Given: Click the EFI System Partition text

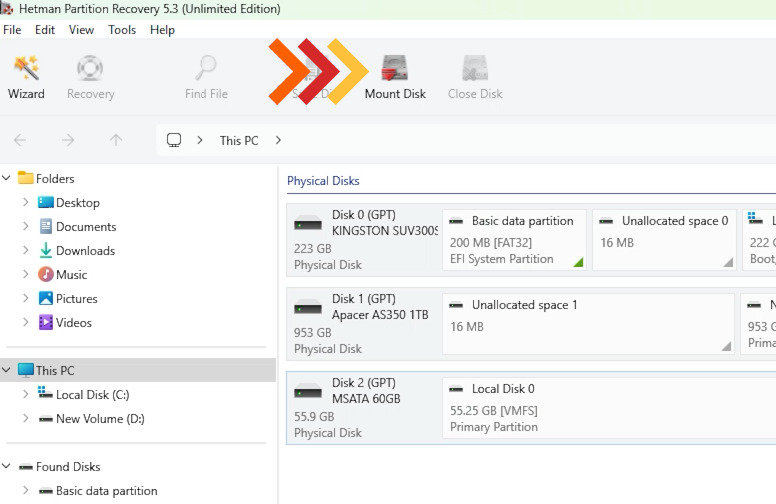Looking at the screenshot, I should (501, 259).
